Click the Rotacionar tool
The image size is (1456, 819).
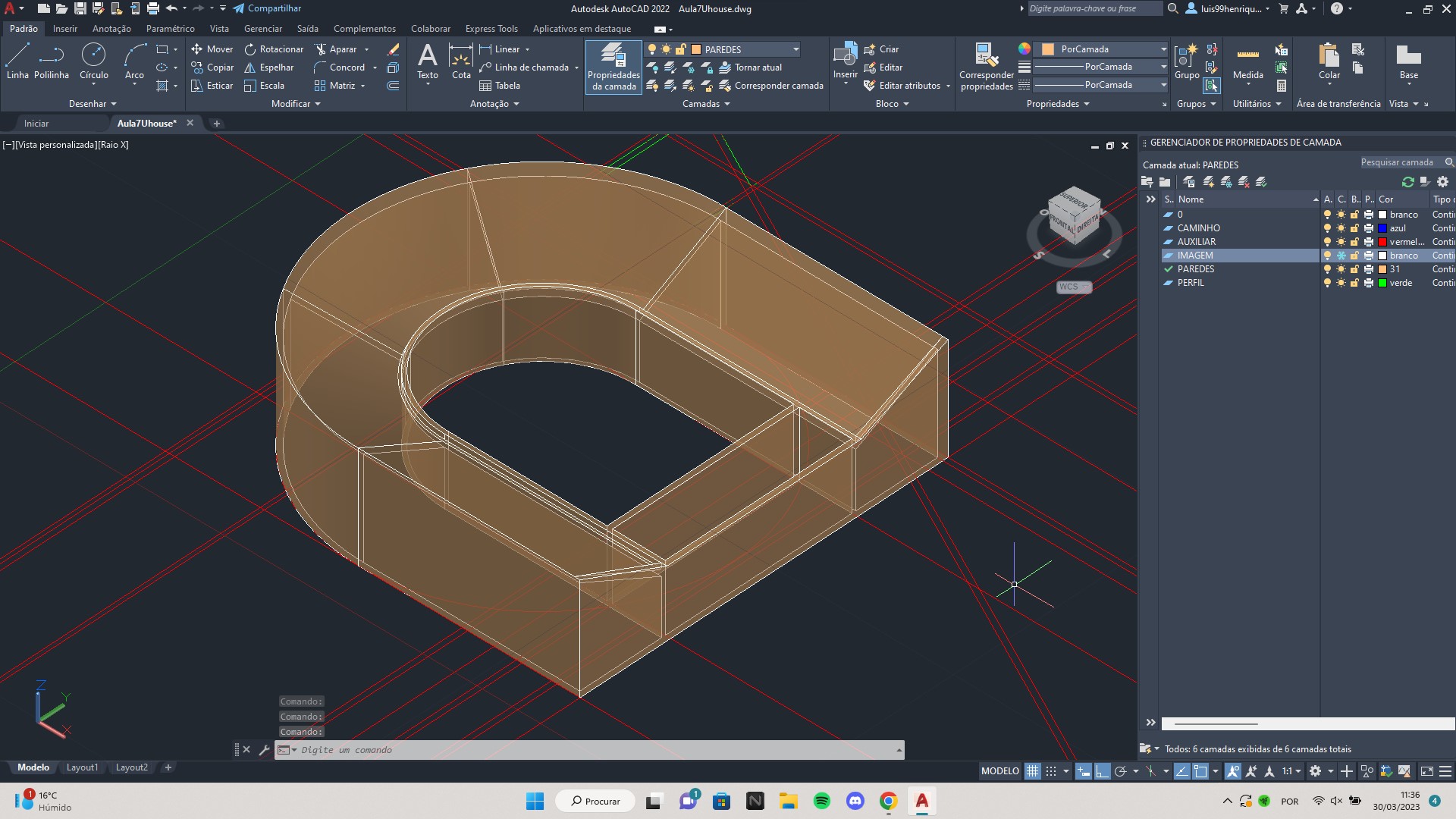click(274, 49)
